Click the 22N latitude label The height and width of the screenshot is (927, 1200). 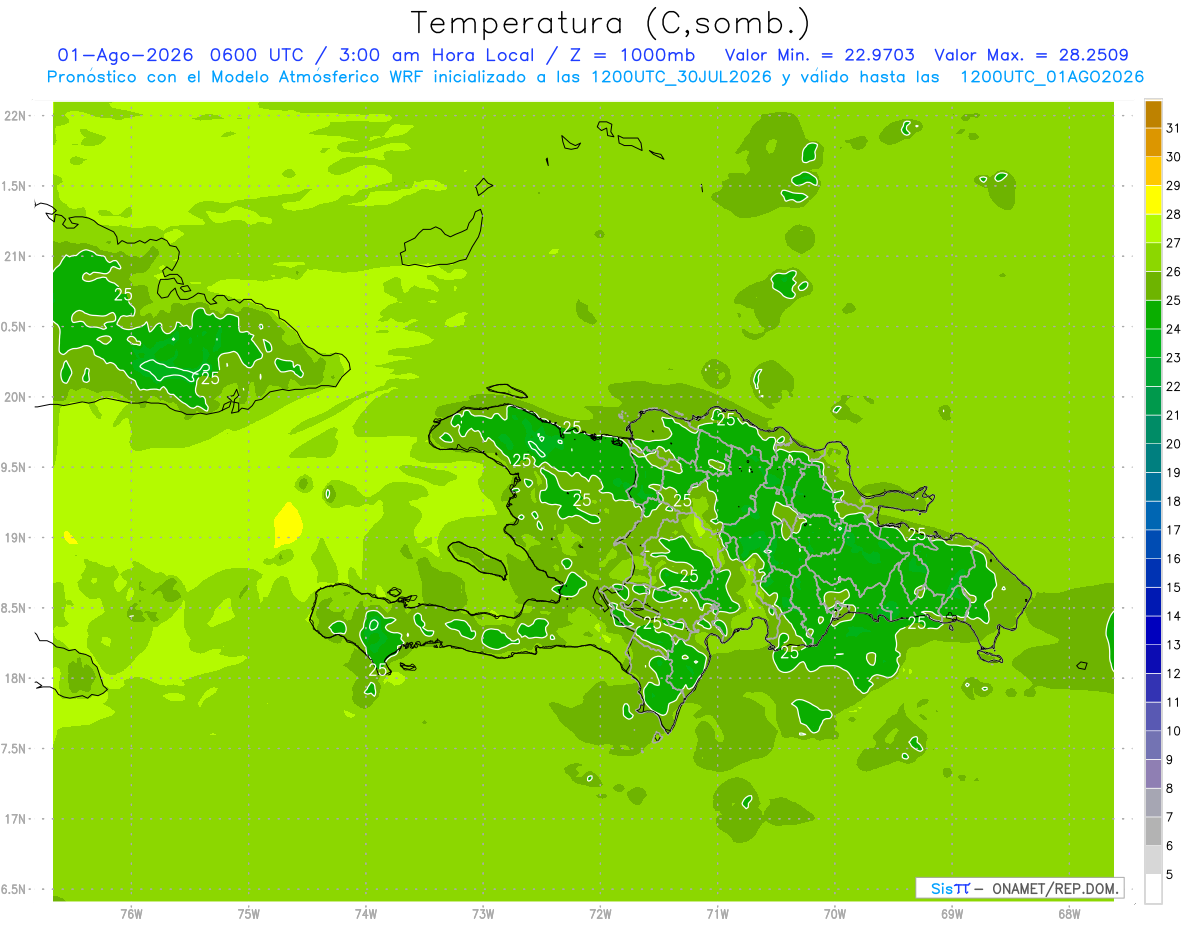click(16, 116)
